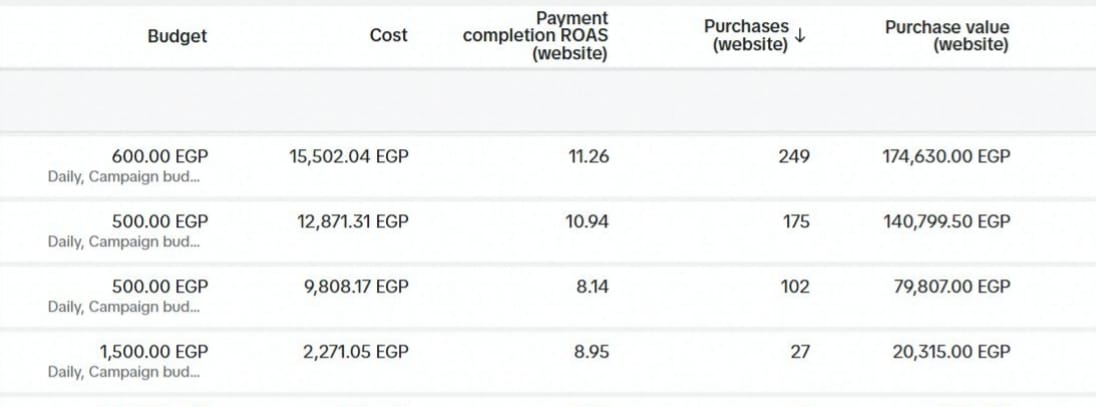Screen dimensions: 1096x407
Task: Click Purchase value (website) column header
Action: [946, 36]
